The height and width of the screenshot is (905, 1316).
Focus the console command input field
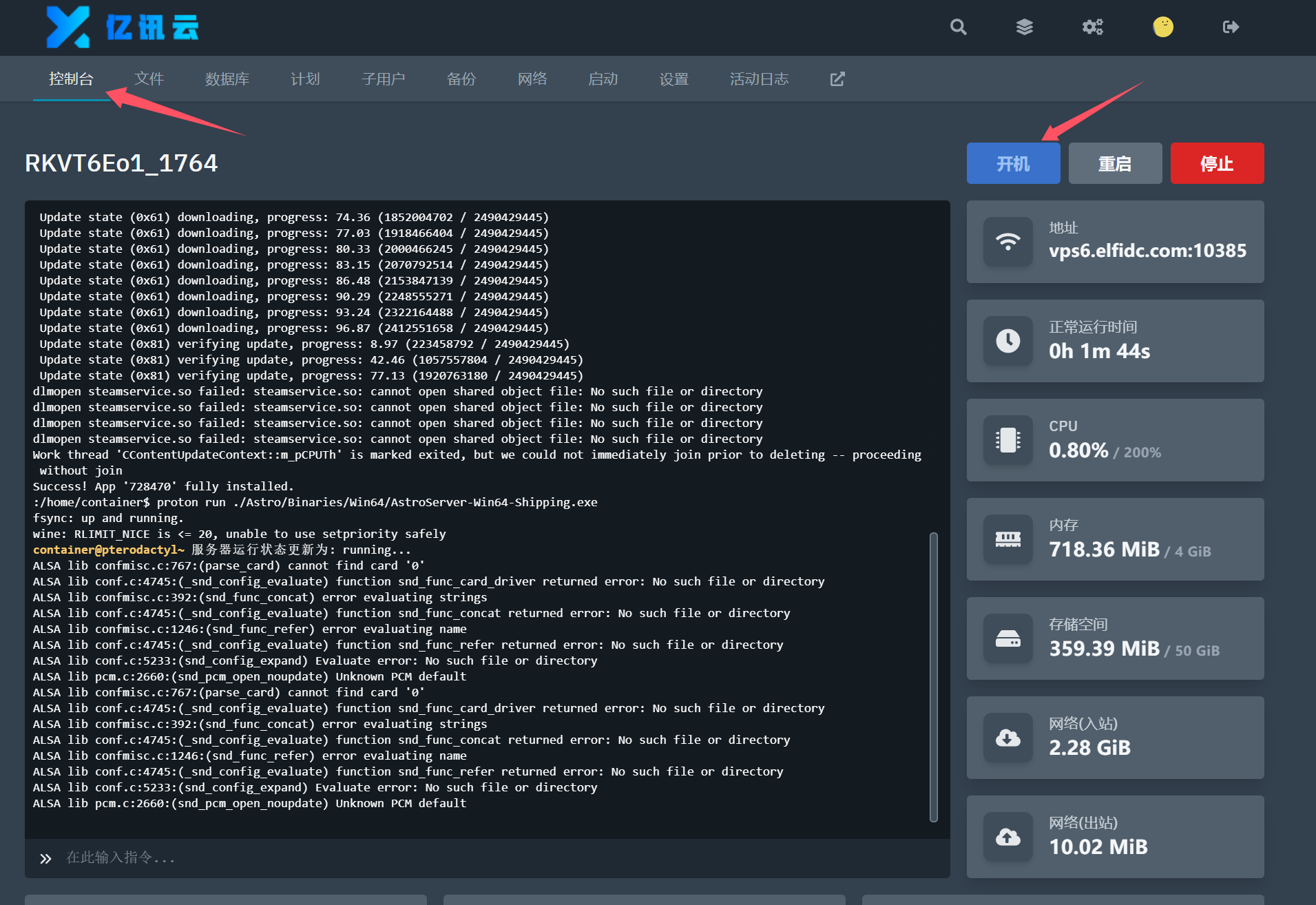point(488,858)
